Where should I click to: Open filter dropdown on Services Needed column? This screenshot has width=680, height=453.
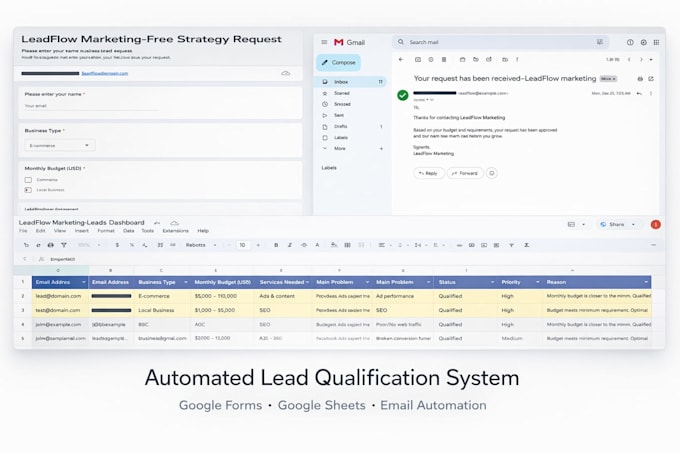click(x=307, y=282)
